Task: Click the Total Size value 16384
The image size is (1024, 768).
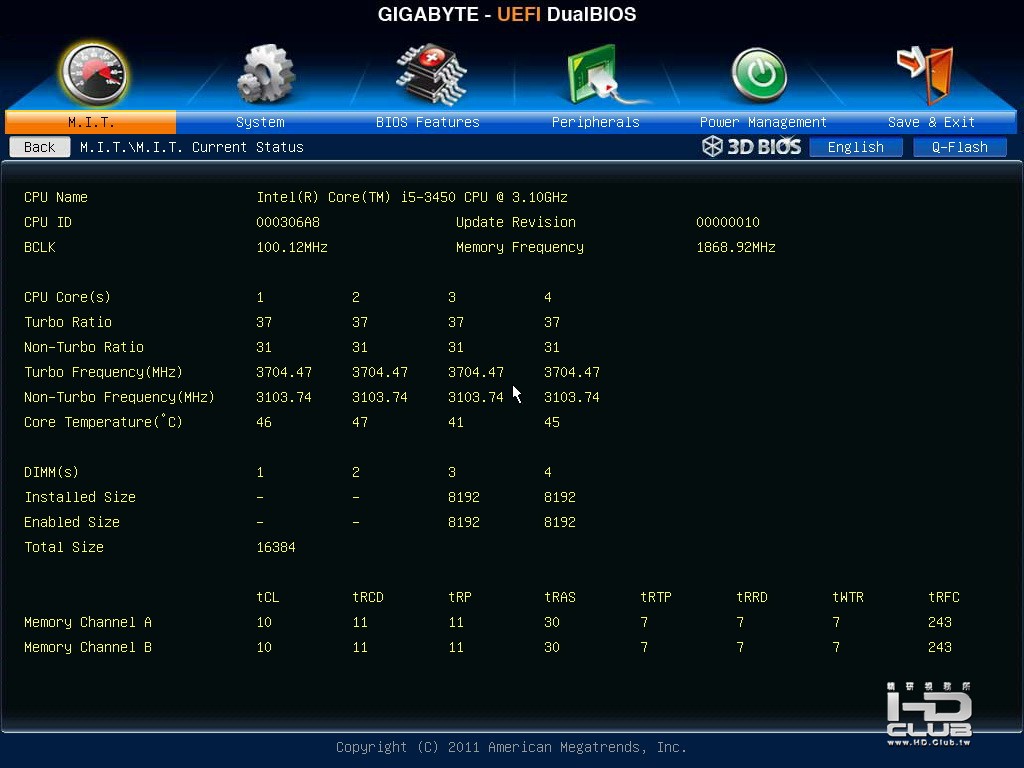Action: (276, 547)
